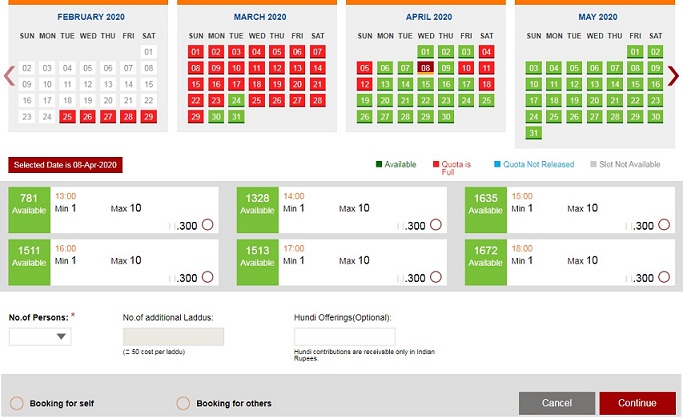The width and height of the screenshot is (683, 419).
Task: Click the Continue button
Action: coord(636,403)
